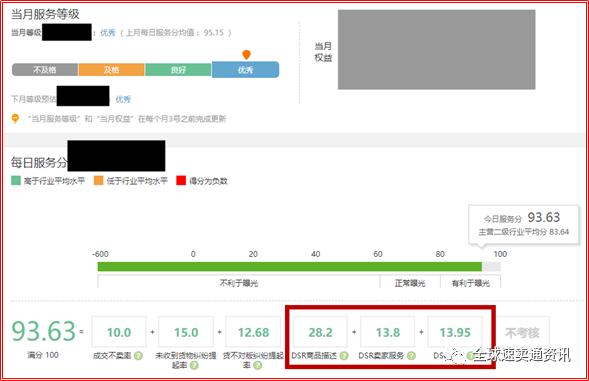The image size is (589, 381).
Task: Click the 13.8 DSR seller service score
Action: (x=388, y=332)
